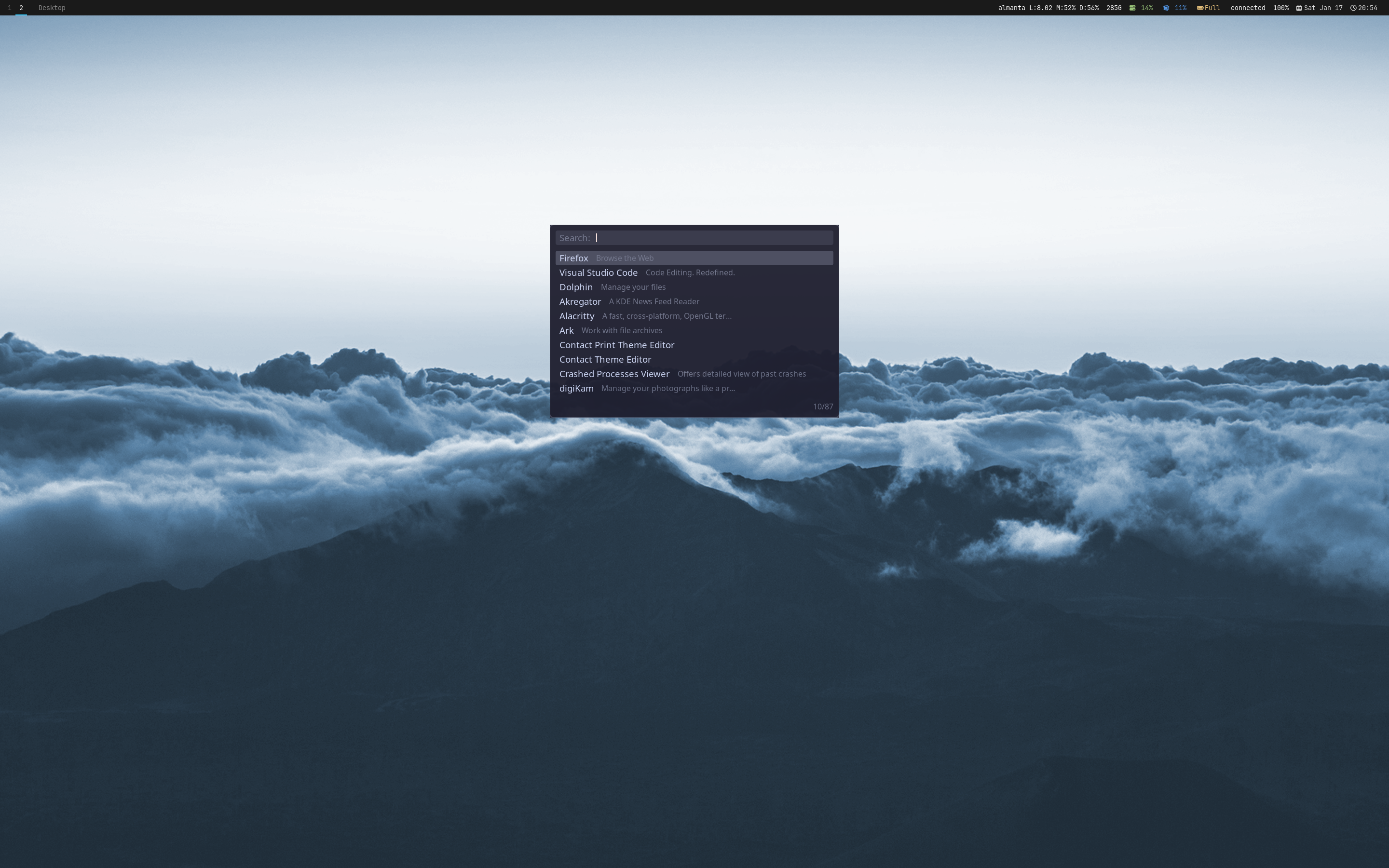
Task: Click the memory usage icon in status bar
Action: click(x=1132, y=7)
